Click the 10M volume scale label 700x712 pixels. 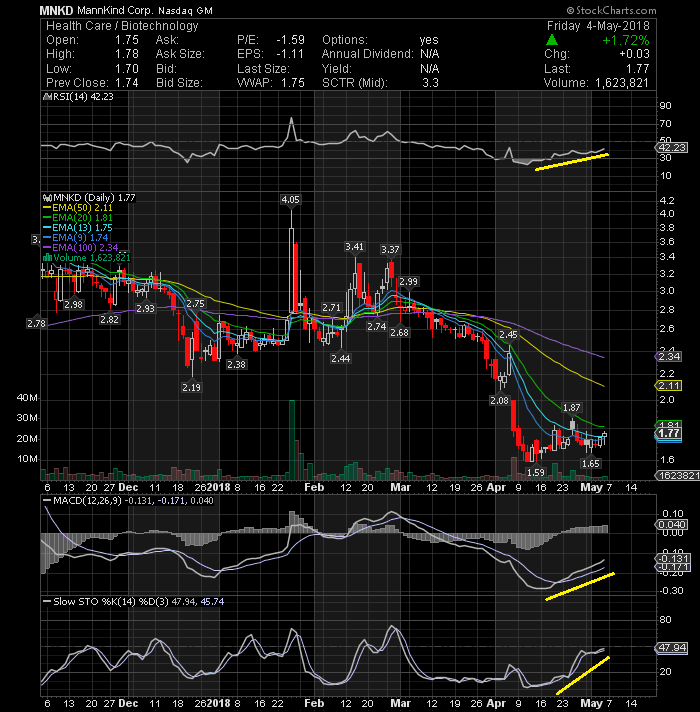[27, 459]
